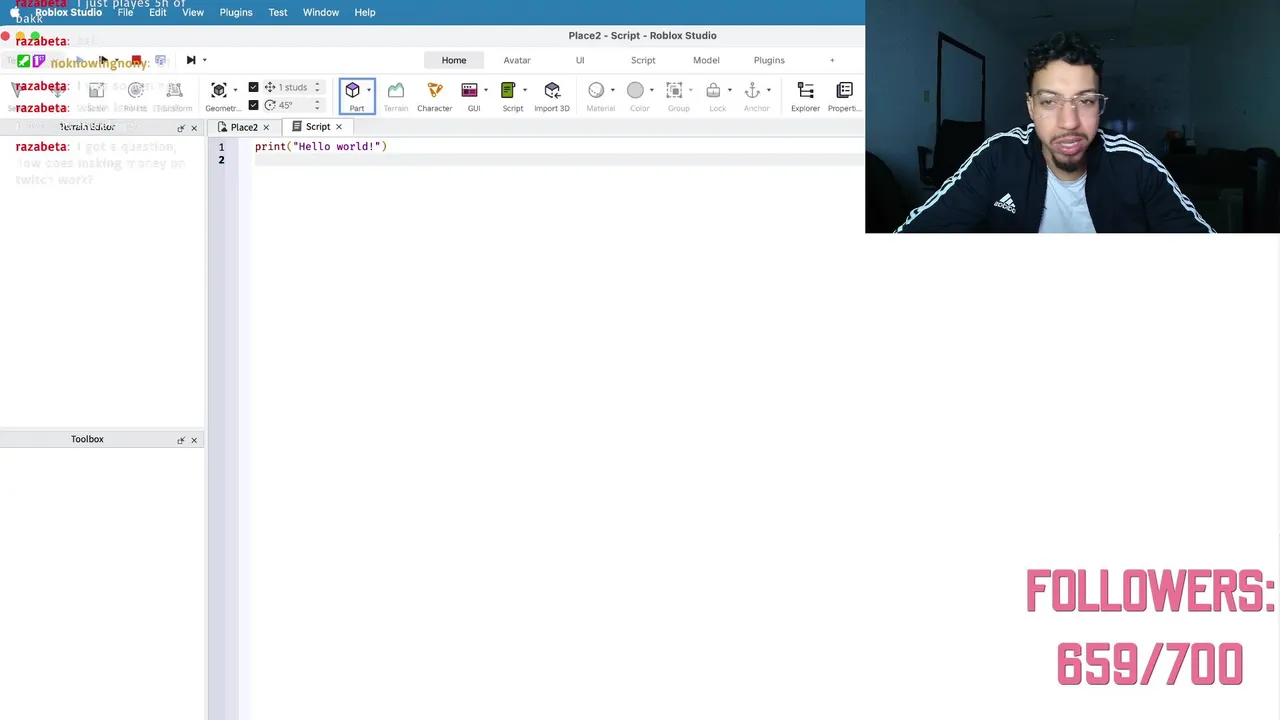Click the 1 studs move increment field
1280x720 pixels.
[x=293, y=87]
